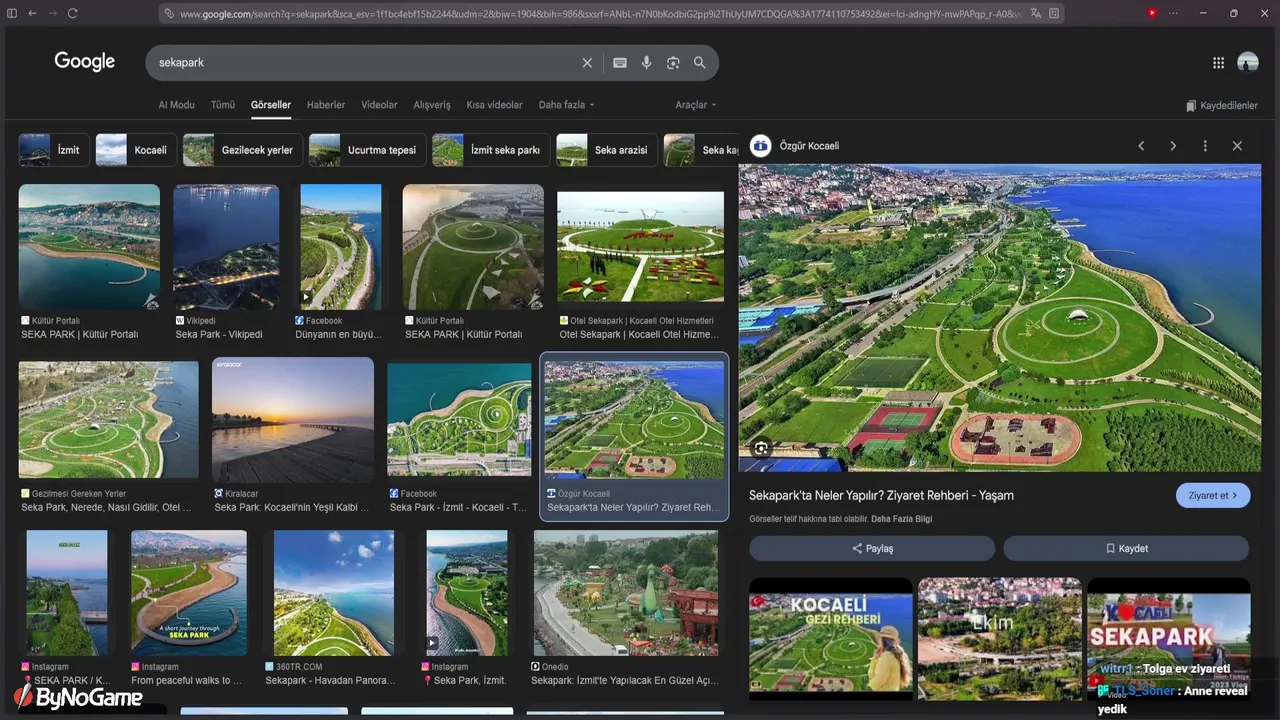Select the Görseller tab
1280x720 pixels.
pos(271,105)
